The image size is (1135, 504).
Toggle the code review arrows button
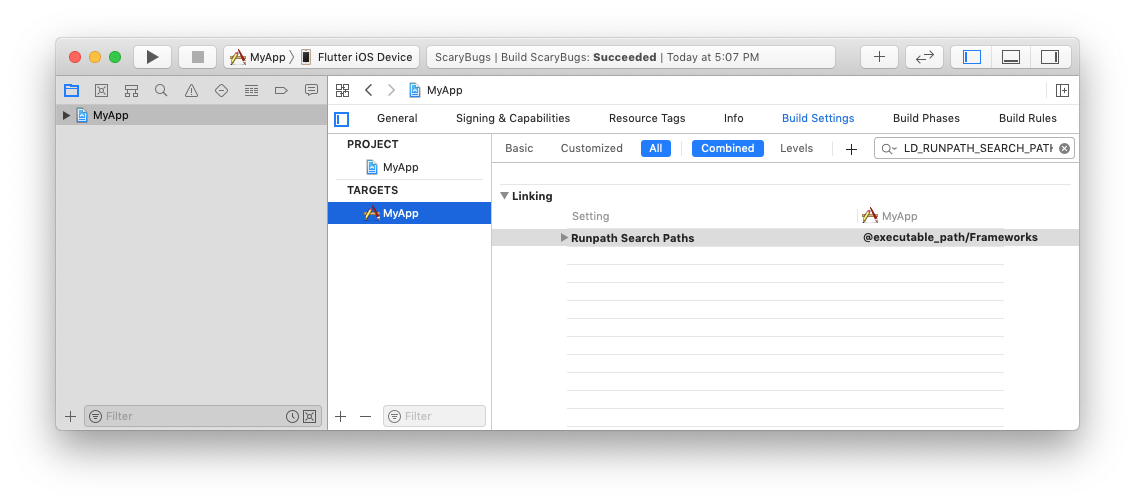tap(924, 57)
